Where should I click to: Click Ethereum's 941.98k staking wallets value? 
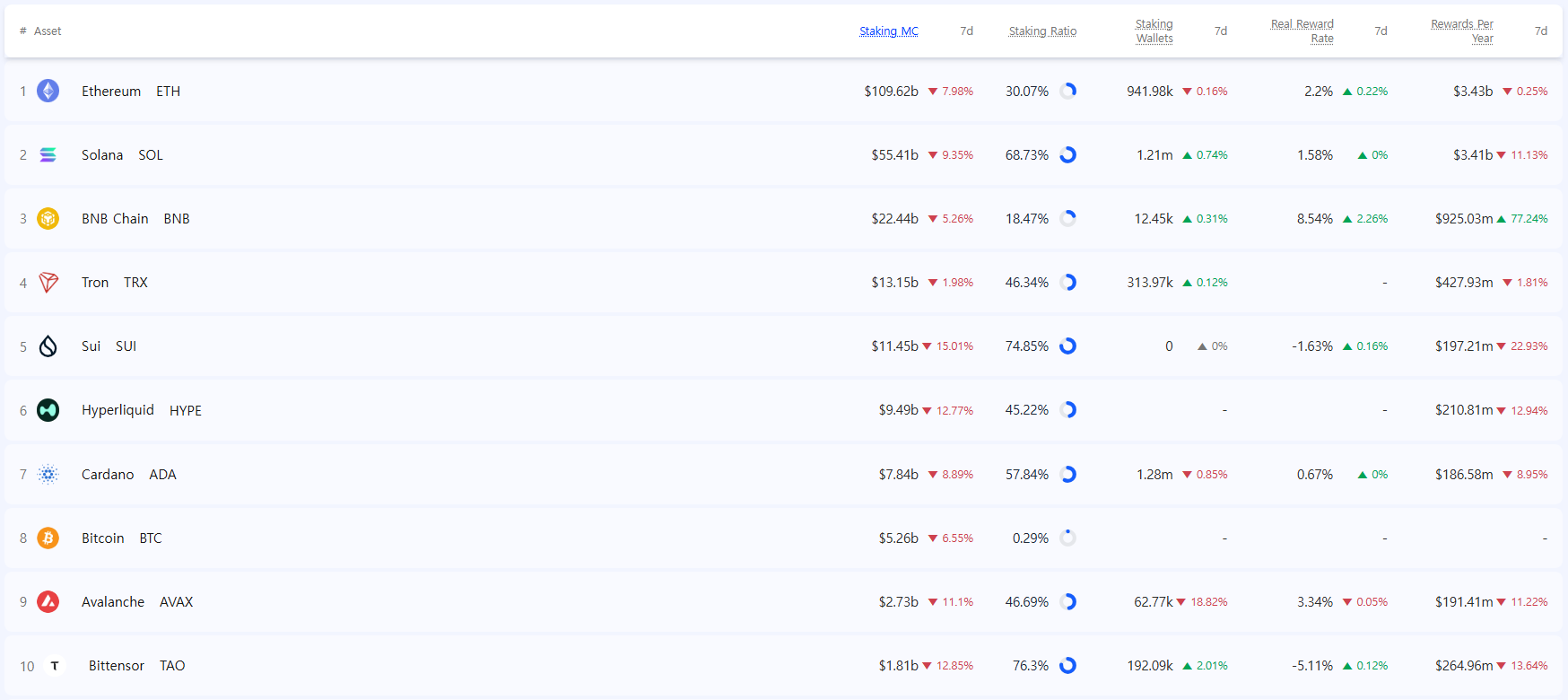click(1150, 92)
